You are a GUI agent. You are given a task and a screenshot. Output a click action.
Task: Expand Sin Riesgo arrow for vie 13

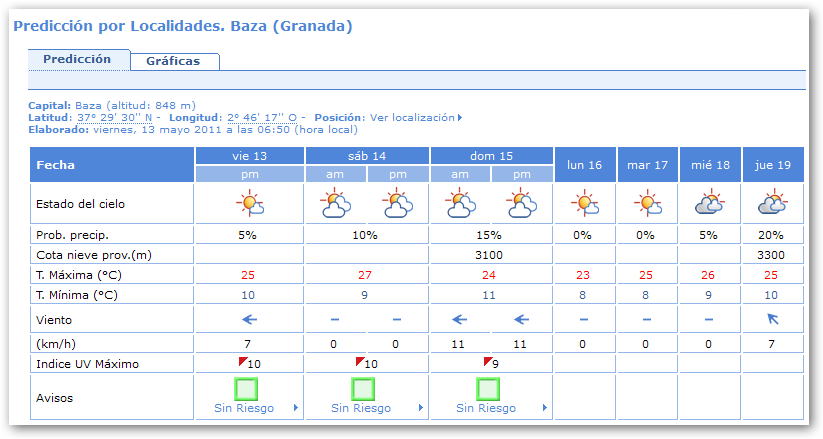(x=295, y=408)
